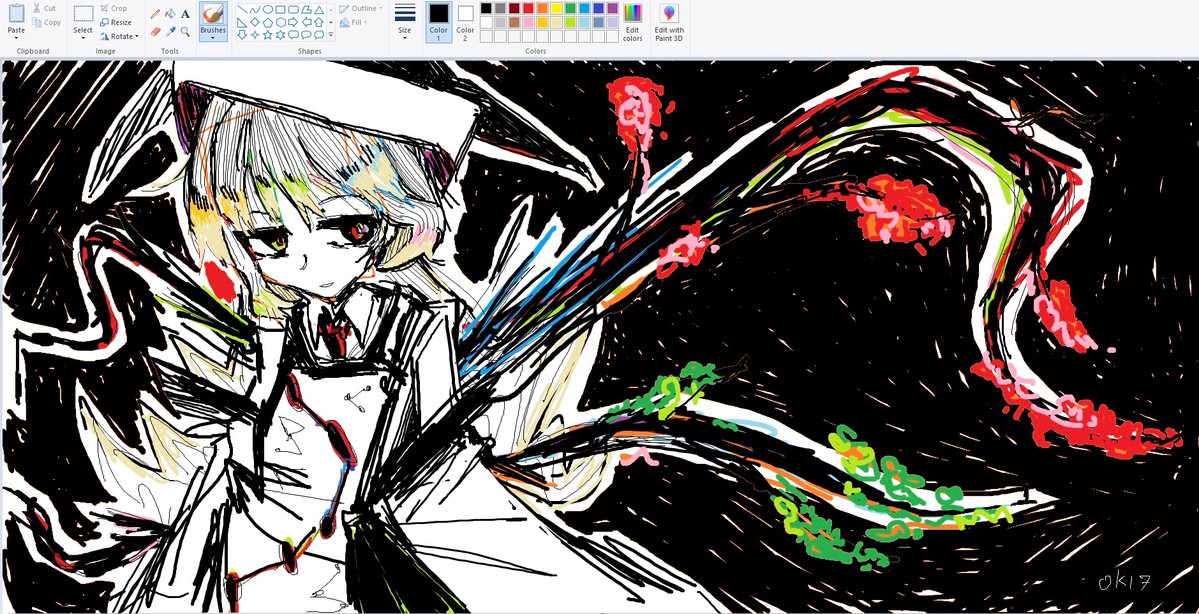Expand the Select options dropdown arrow
Screen dimensions: 1199x614
pyautogui.click(x=83, y=37)
